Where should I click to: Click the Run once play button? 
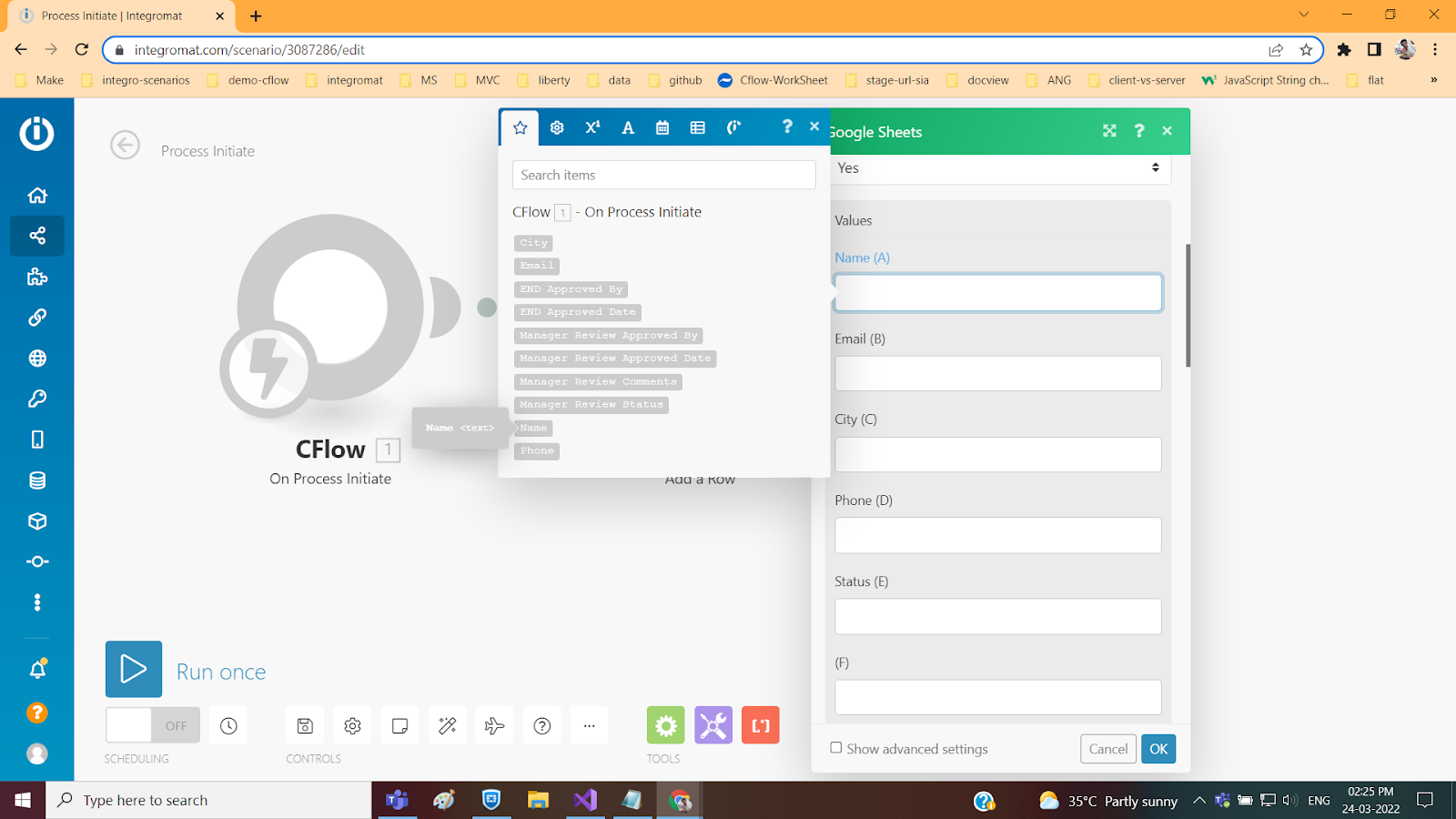[x=134, y=669]
